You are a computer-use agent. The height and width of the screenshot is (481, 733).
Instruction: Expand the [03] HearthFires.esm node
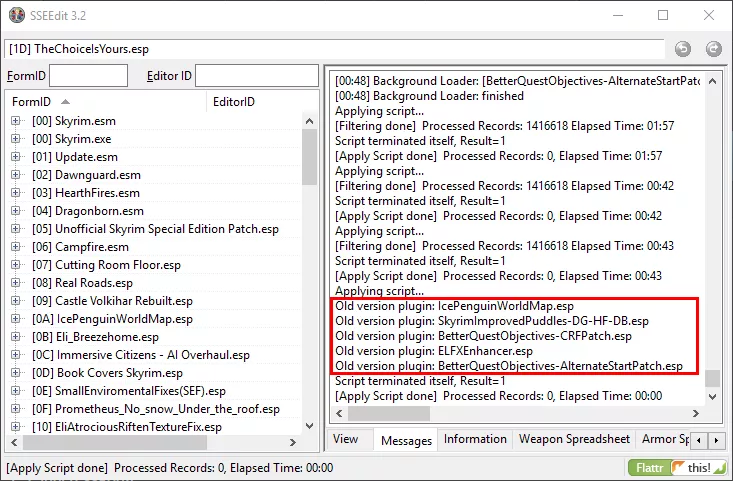click(15, 193)
